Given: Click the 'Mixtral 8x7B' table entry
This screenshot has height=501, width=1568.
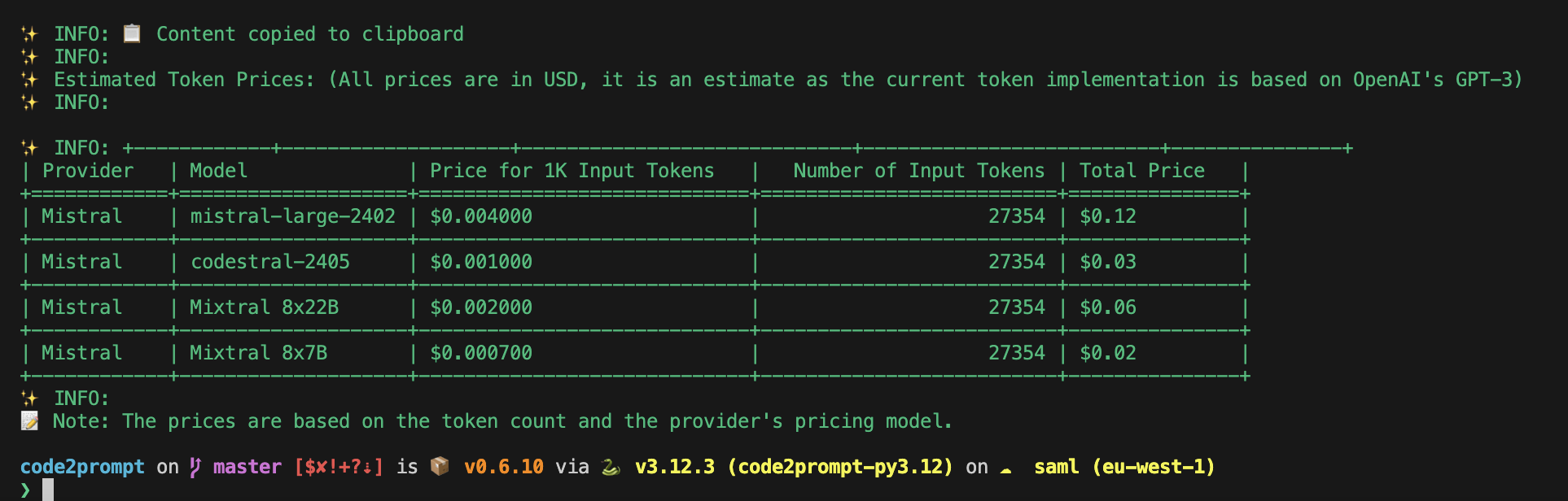Looking at the screenshot, I should coord(258,353).
